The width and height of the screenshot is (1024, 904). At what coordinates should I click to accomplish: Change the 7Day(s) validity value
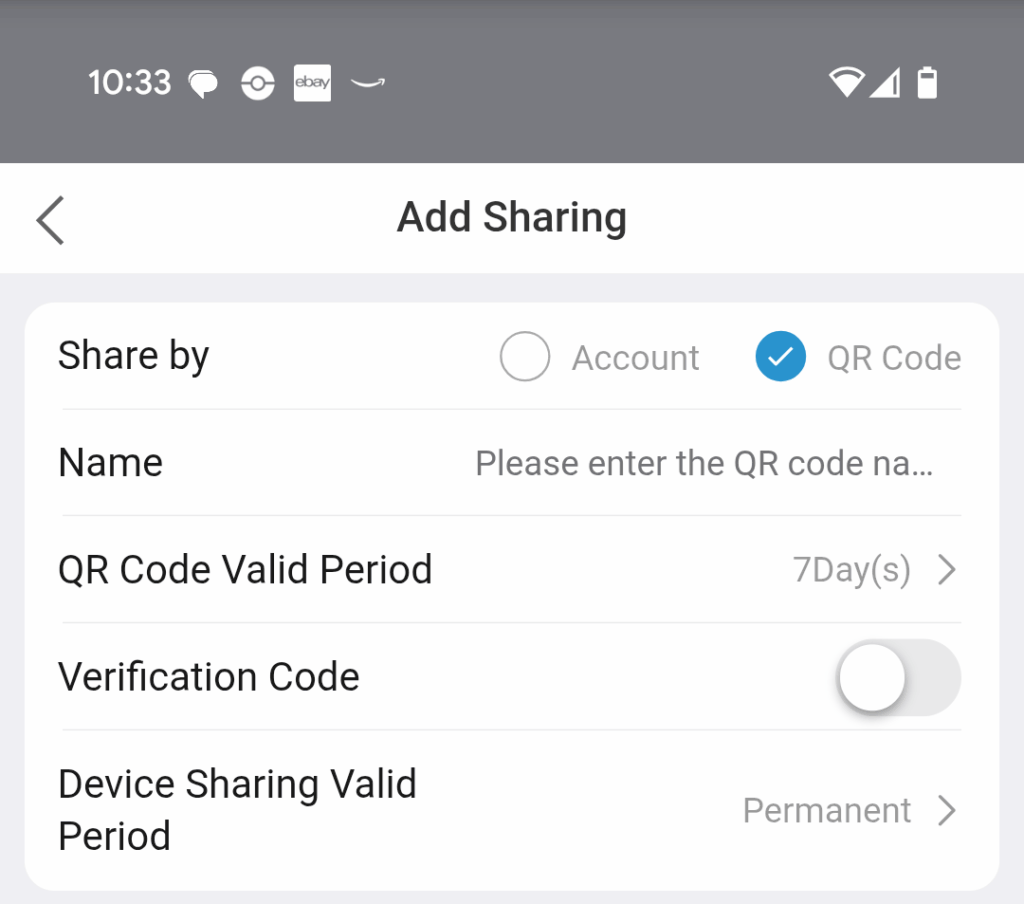tap(851, 570)
